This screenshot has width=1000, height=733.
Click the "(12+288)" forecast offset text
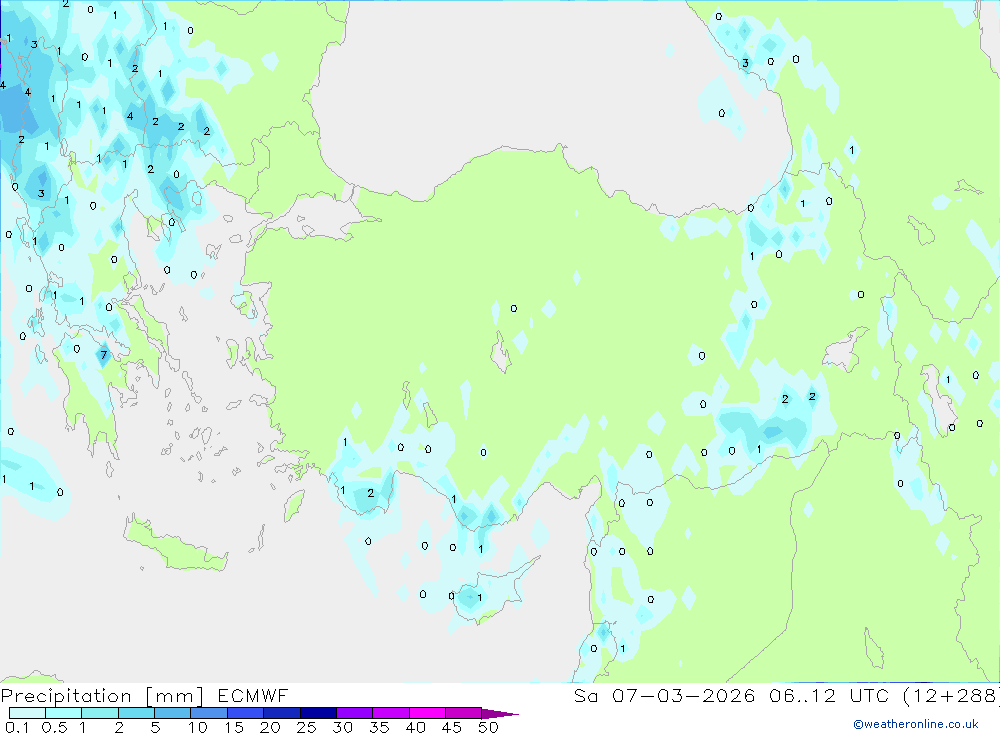(951, 695)
